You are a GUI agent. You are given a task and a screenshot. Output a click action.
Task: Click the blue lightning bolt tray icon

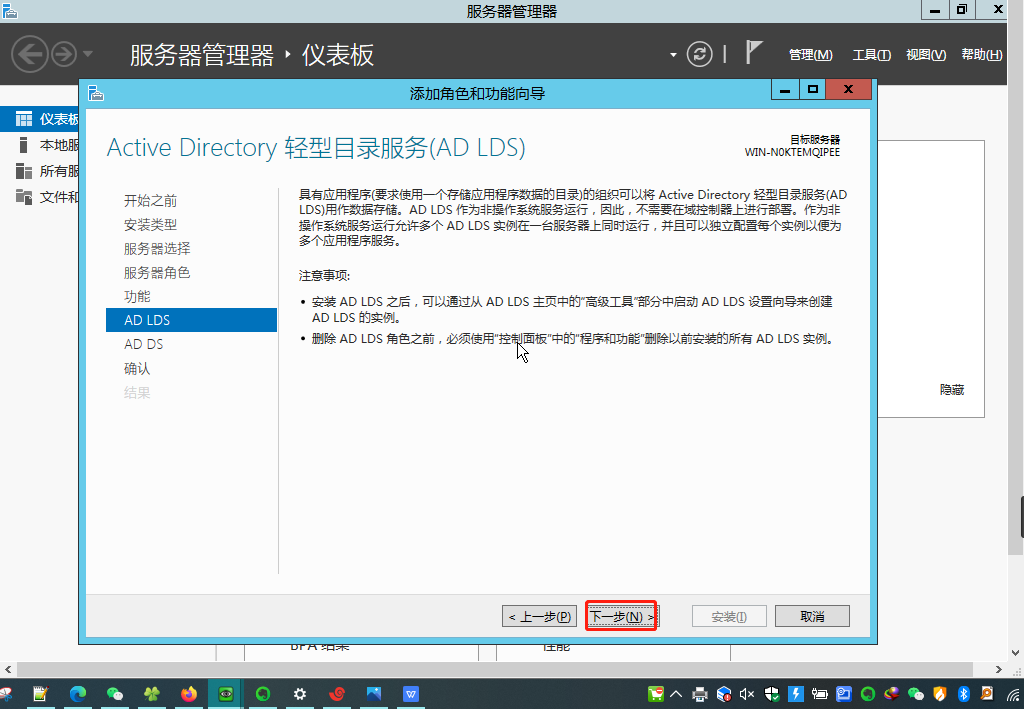coord(795,694)
